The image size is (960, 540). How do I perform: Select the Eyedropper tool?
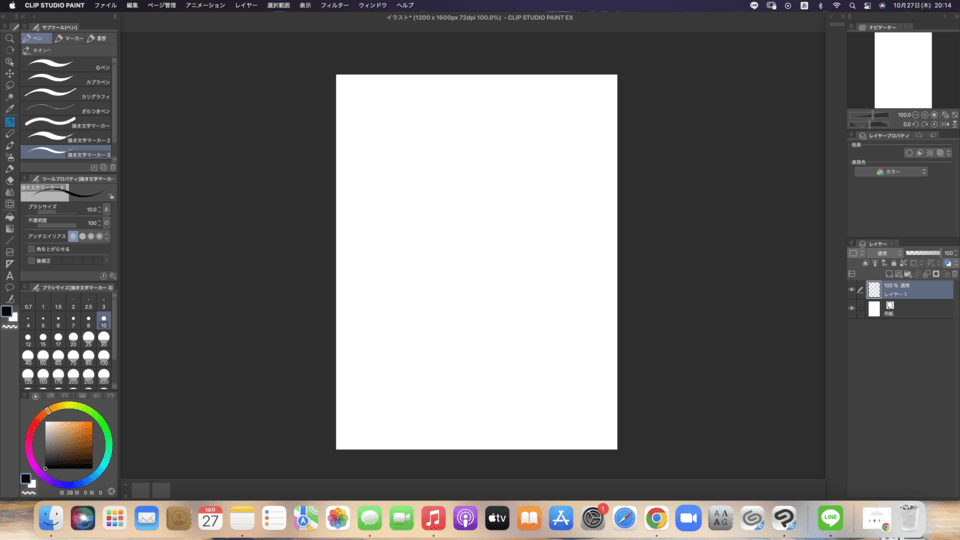pyautogui.click(x=10, y=109)
